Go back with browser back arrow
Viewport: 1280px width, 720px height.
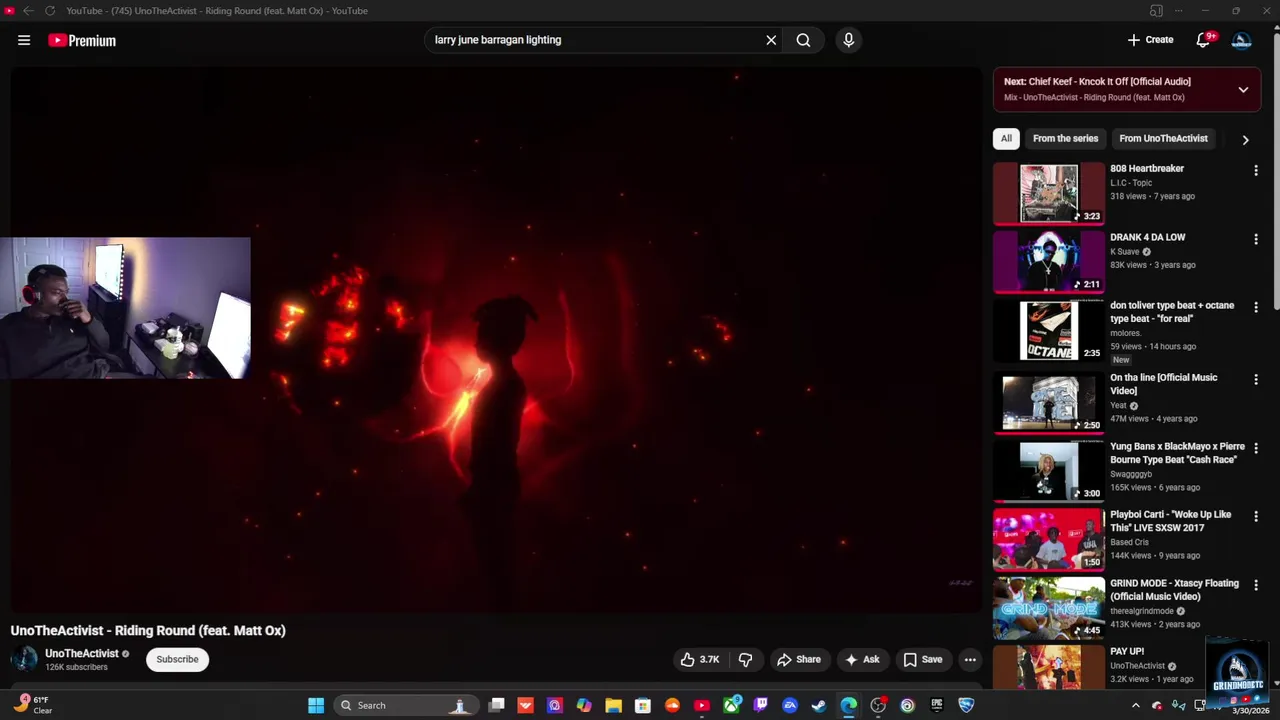tap(28, 11)
